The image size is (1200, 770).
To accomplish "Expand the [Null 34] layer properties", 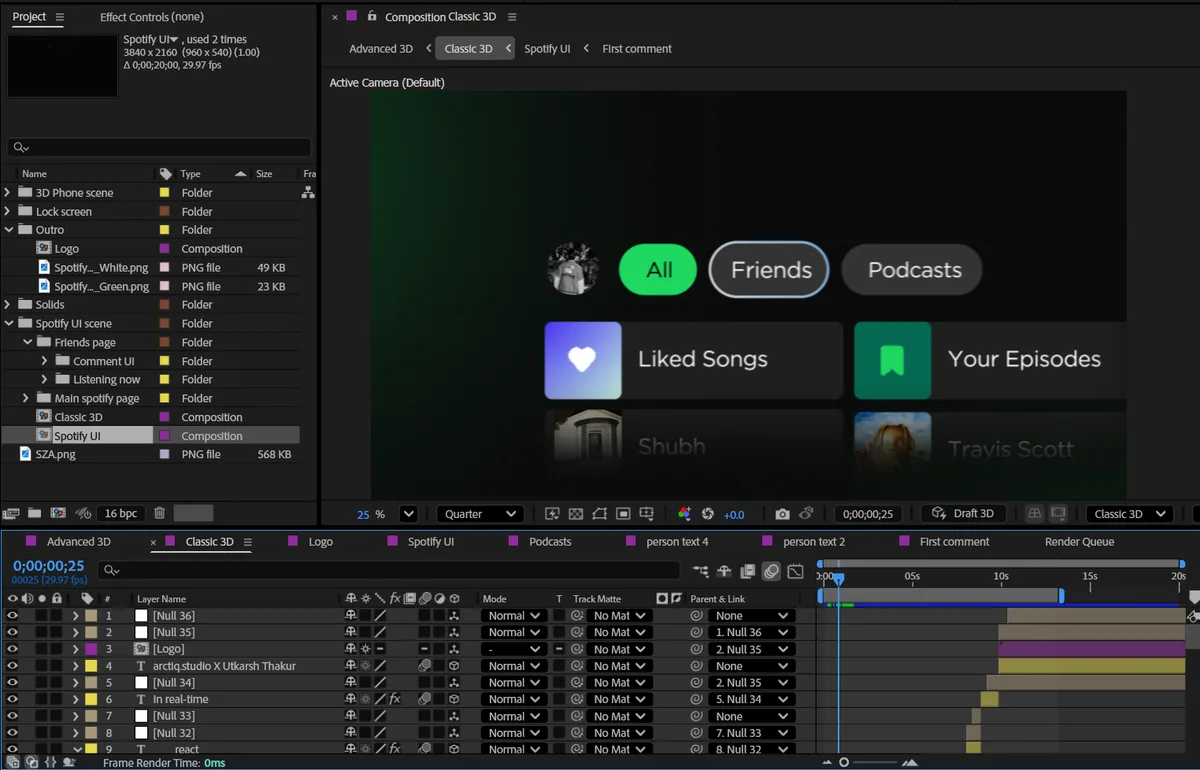I will tap(75, 683).
